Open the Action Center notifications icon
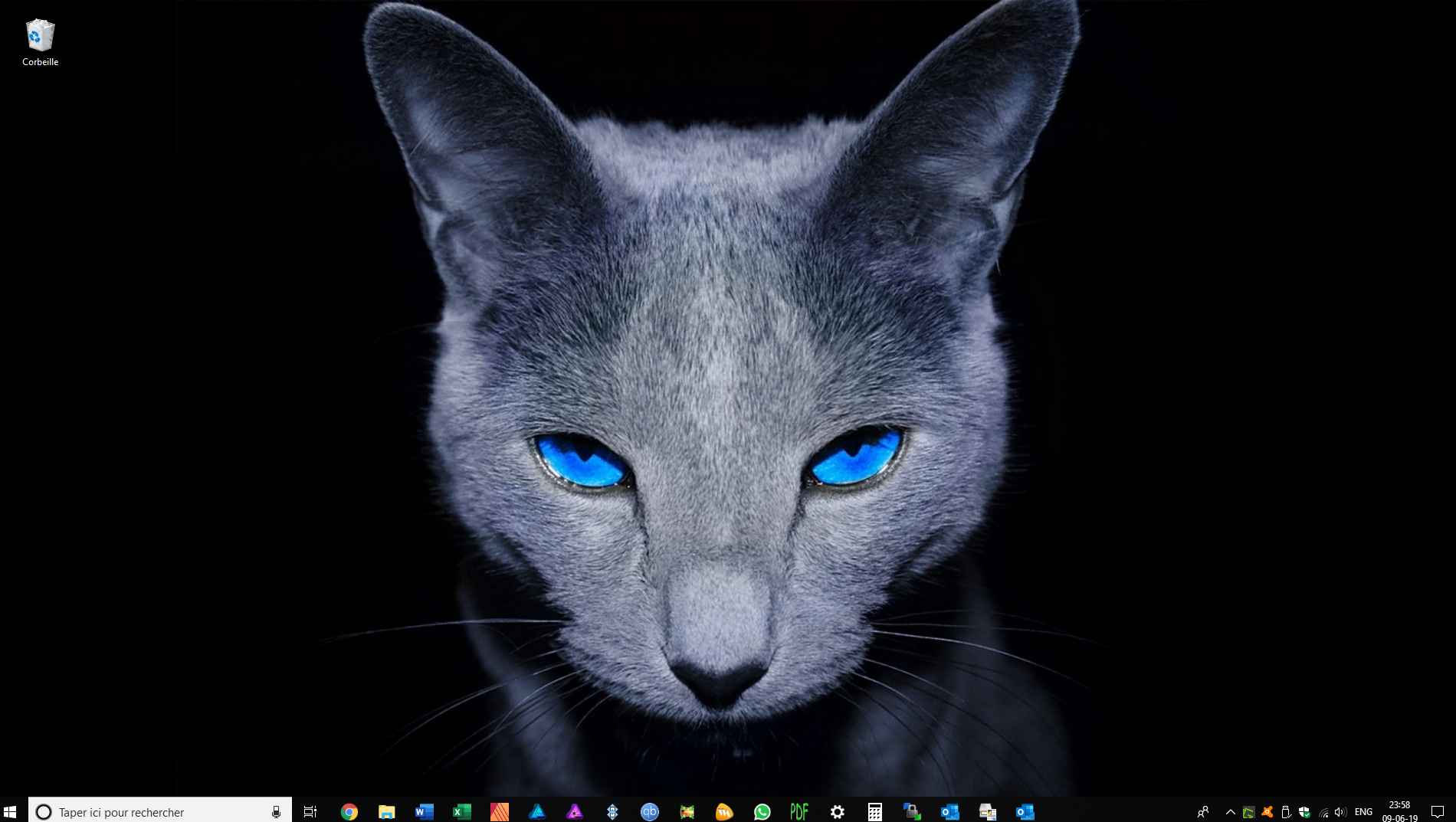The image size is (1456, 822). pos(1438,812)
